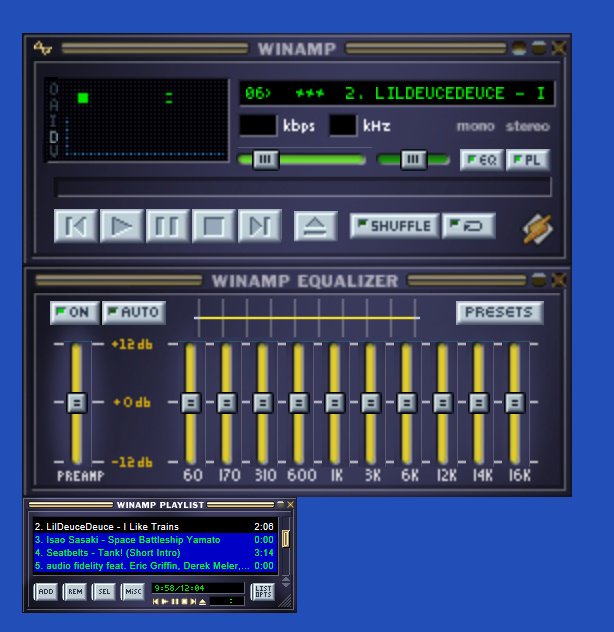Click the scrolling song title display
Screen dimensions: 614x632
tap(397, 94)
